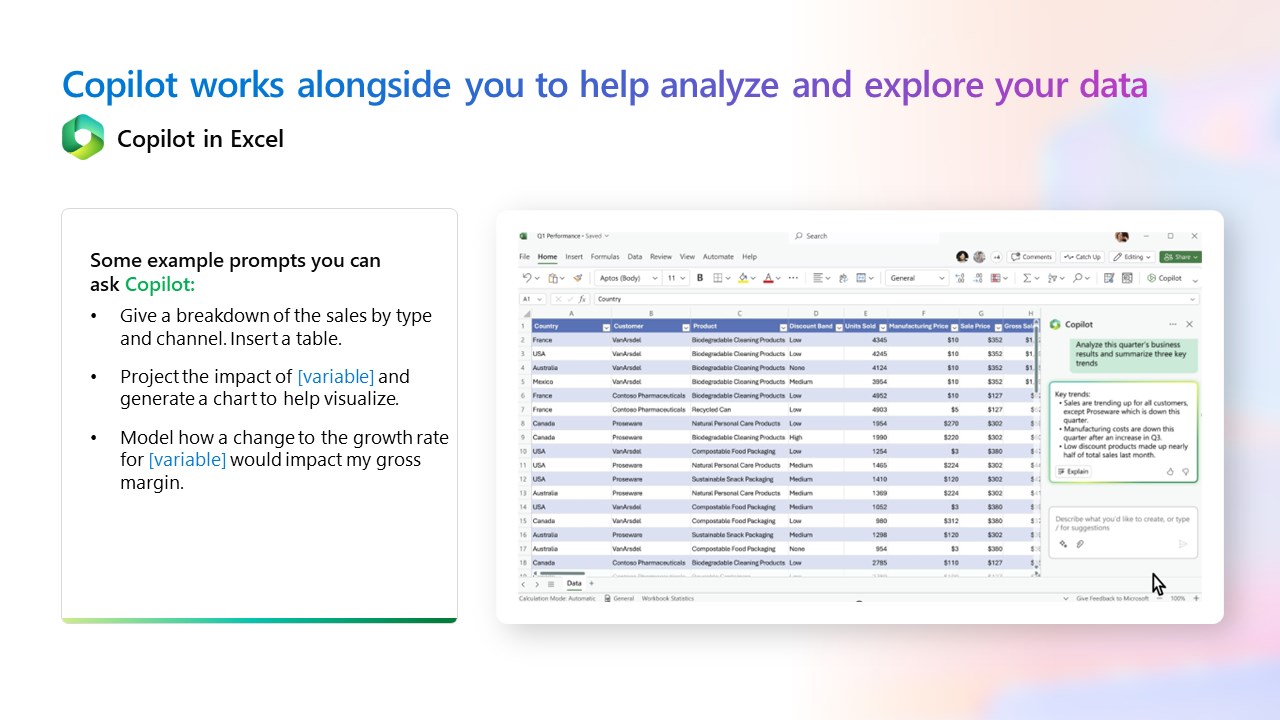Switch to the Review ribbon tab
This screenshot has width=1280, height=720.
pos(661,257)
